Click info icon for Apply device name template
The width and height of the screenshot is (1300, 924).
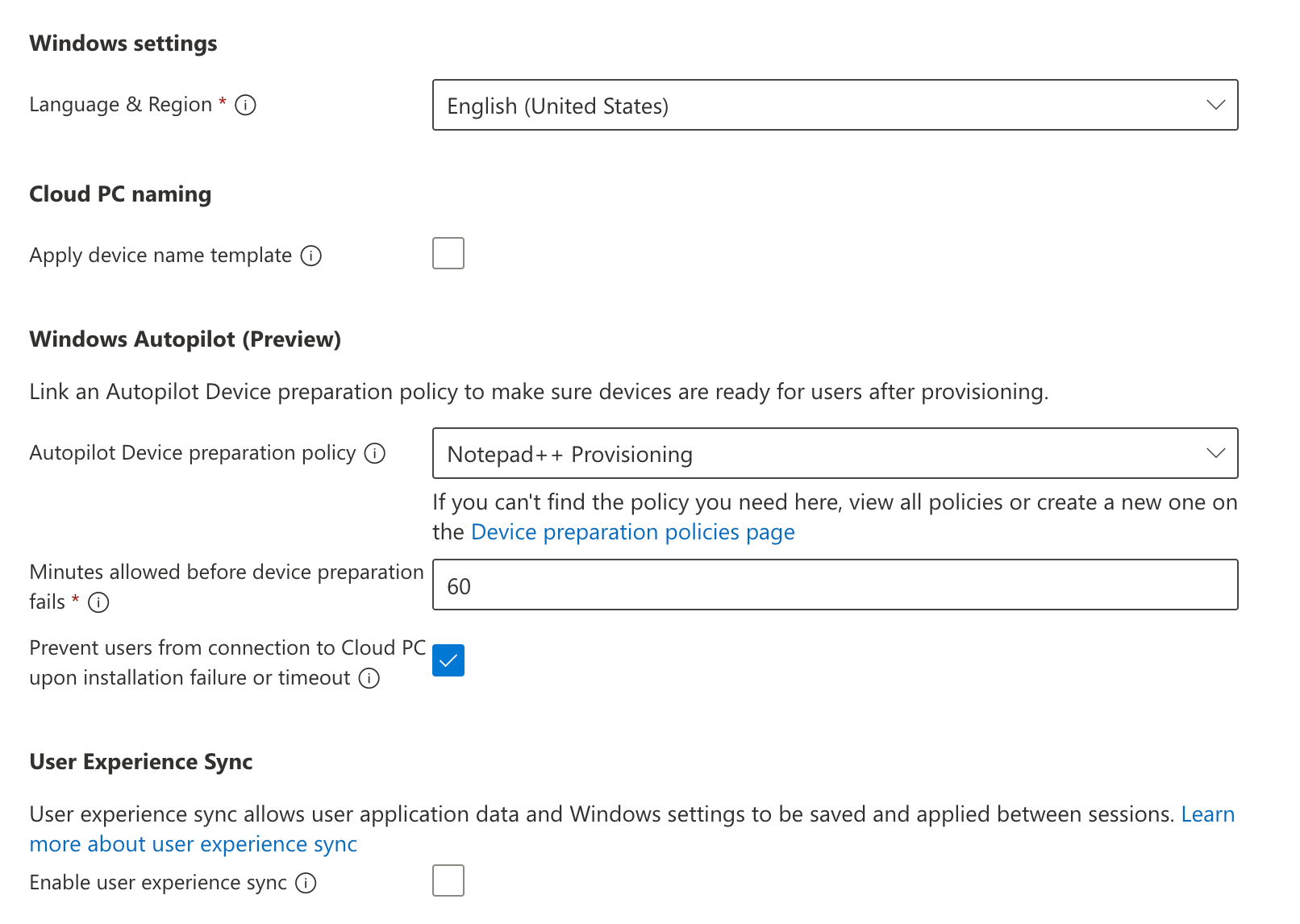point(310,256)
